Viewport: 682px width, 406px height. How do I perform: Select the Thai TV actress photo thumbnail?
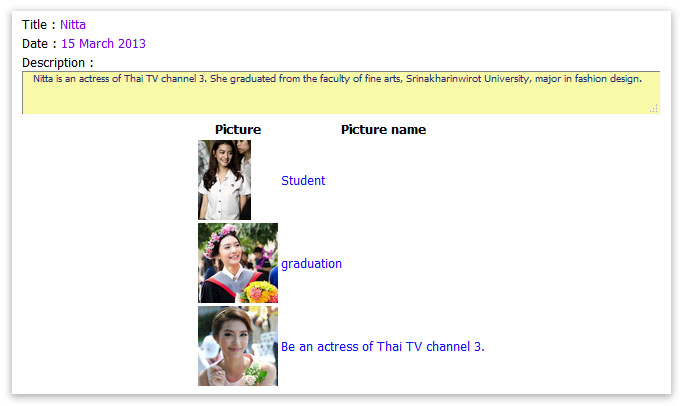(238, 346)
